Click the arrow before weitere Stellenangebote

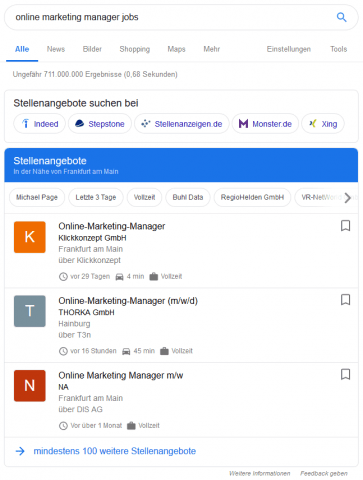point(20,451)
